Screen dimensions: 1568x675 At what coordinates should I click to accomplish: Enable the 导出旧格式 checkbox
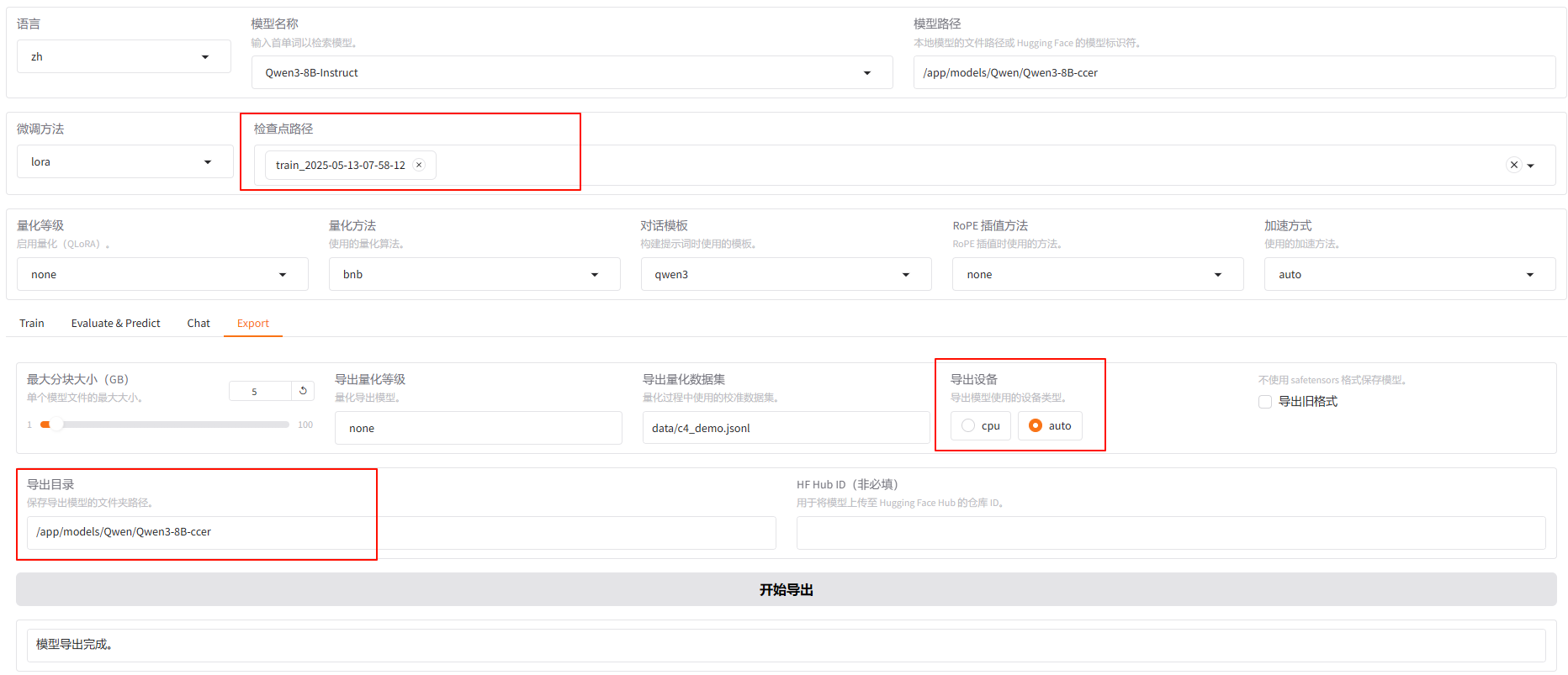click(x=1265, y=402)
